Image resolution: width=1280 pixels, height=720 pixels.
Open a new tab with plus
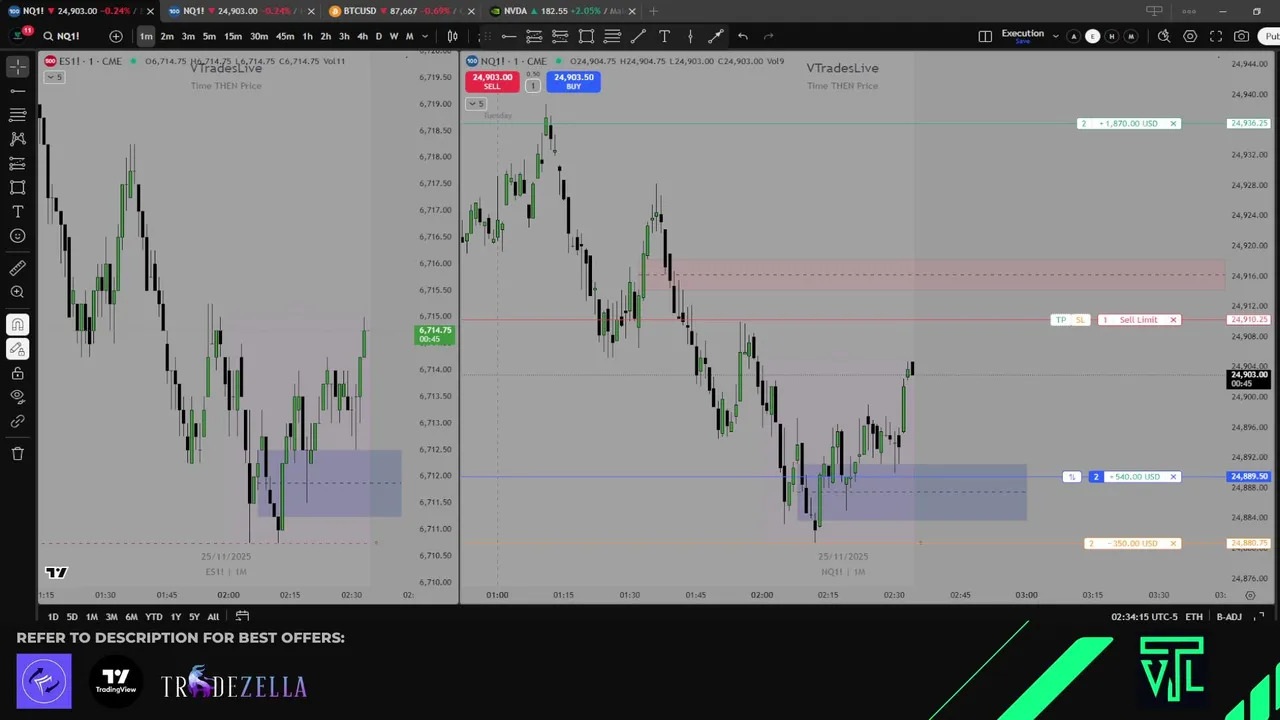click(653, 11)
